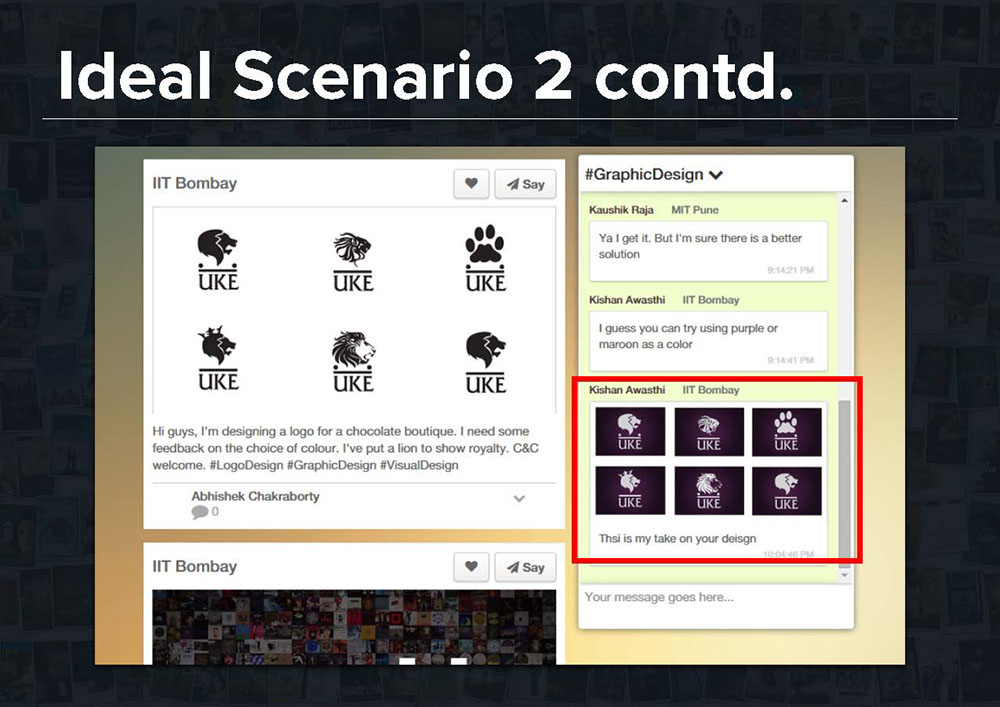Open Kaushik Raja's profile name in chat
The width and height of the screenshot is (1000, 707).
(x=623, y=210)
